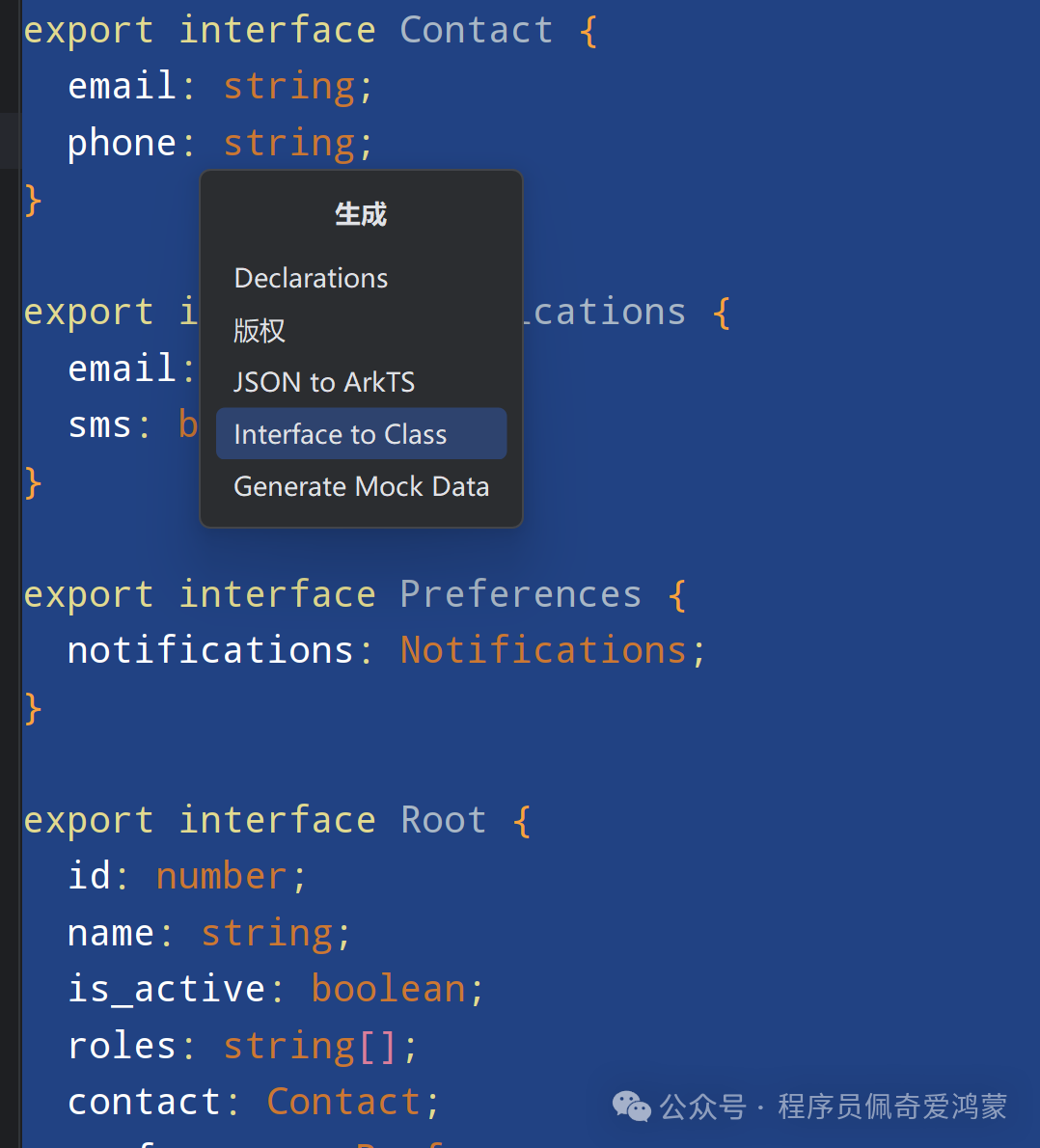Click the number type on id line

(x=222, y=876)
